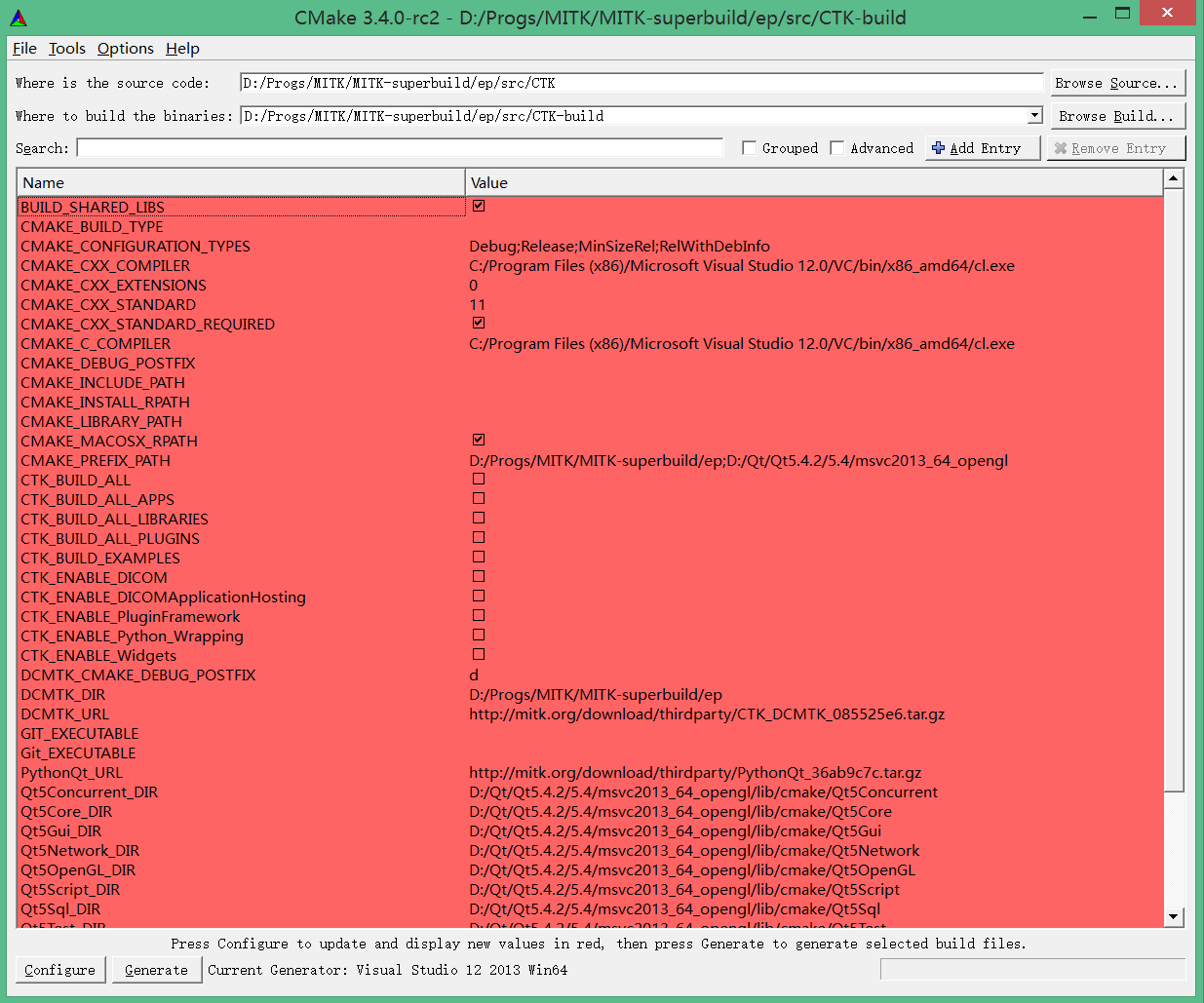Enable CTK_BUILD_ALL checkbox
The width and height of the screenshot is (1204, 1003).
click(x=479, y=479)
